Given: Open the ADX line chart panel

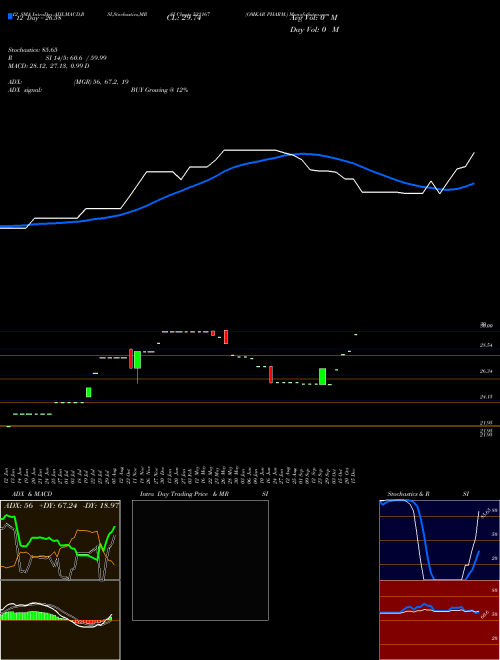Looking at the screenshot, I should [60, 540].
